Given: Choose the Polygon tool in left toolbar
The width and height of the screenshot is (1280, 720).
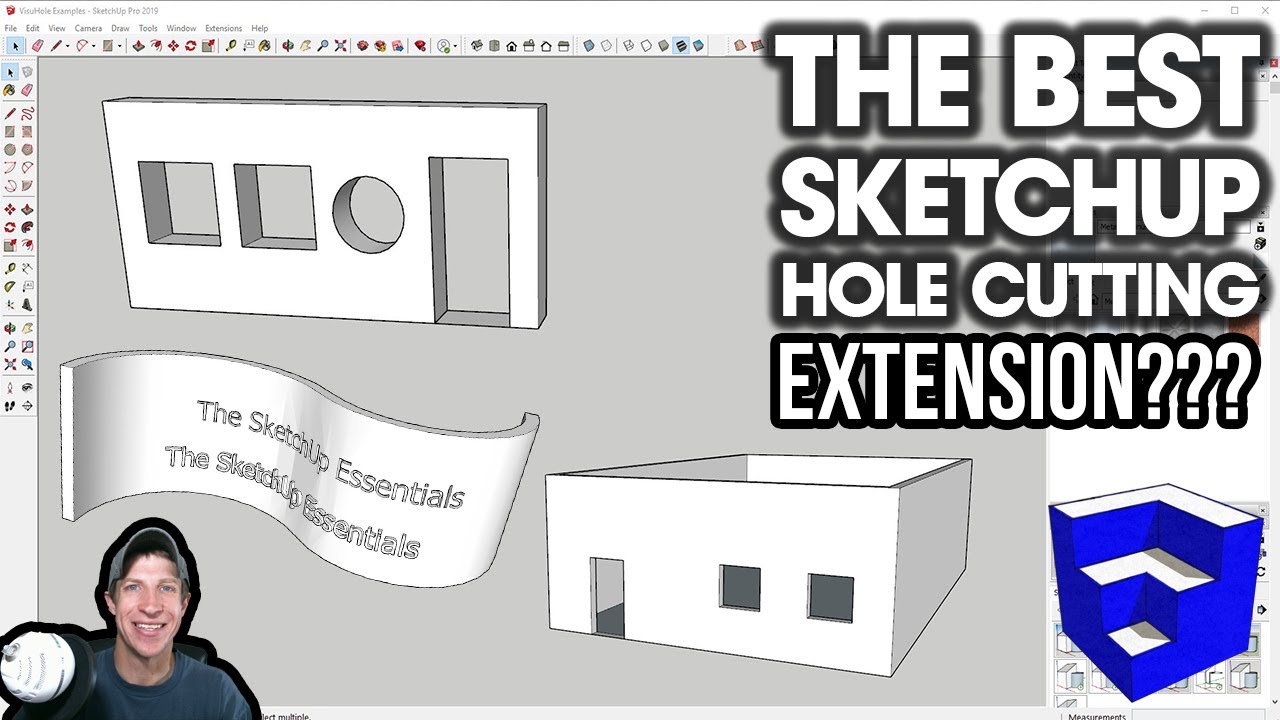Looking at the screenshot, I should pos(27,148).
